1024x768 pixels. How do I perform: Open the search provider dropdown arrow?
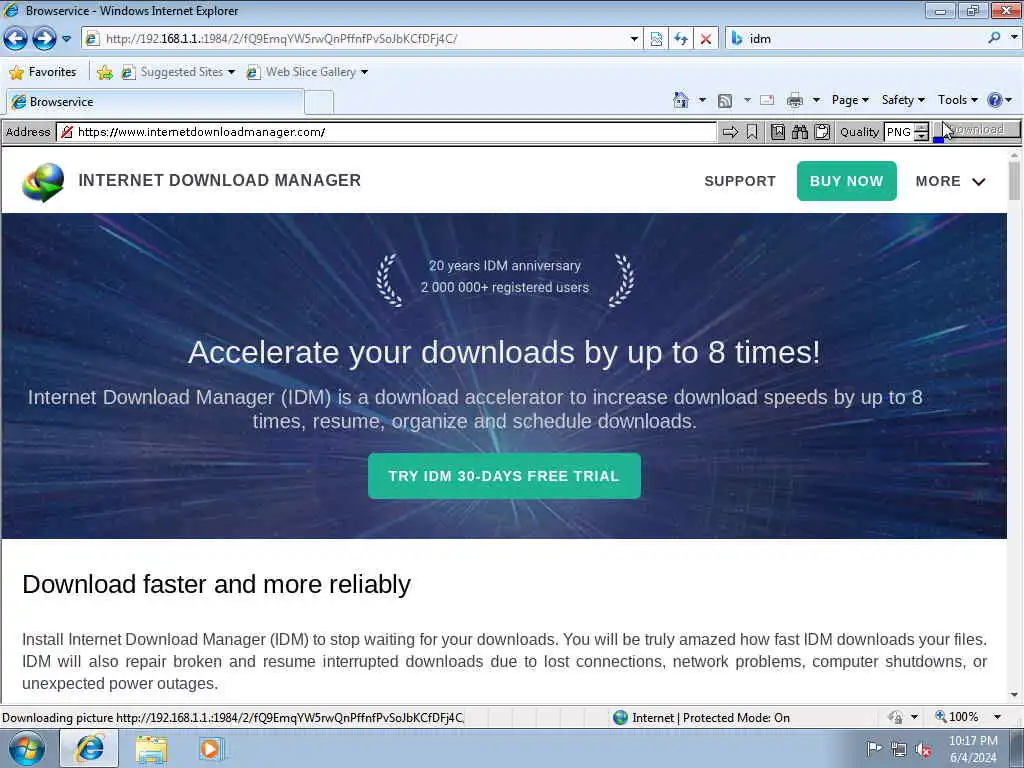[x=1014, y=38]
